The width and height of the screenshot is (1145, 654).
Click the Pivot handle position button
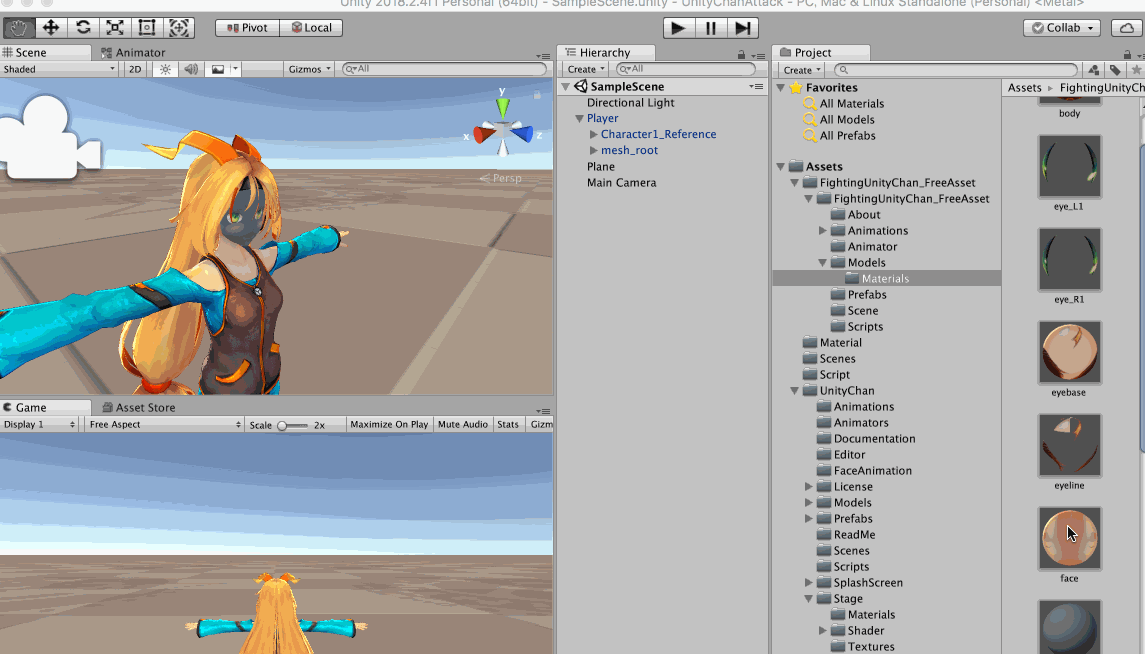point(246,28)
